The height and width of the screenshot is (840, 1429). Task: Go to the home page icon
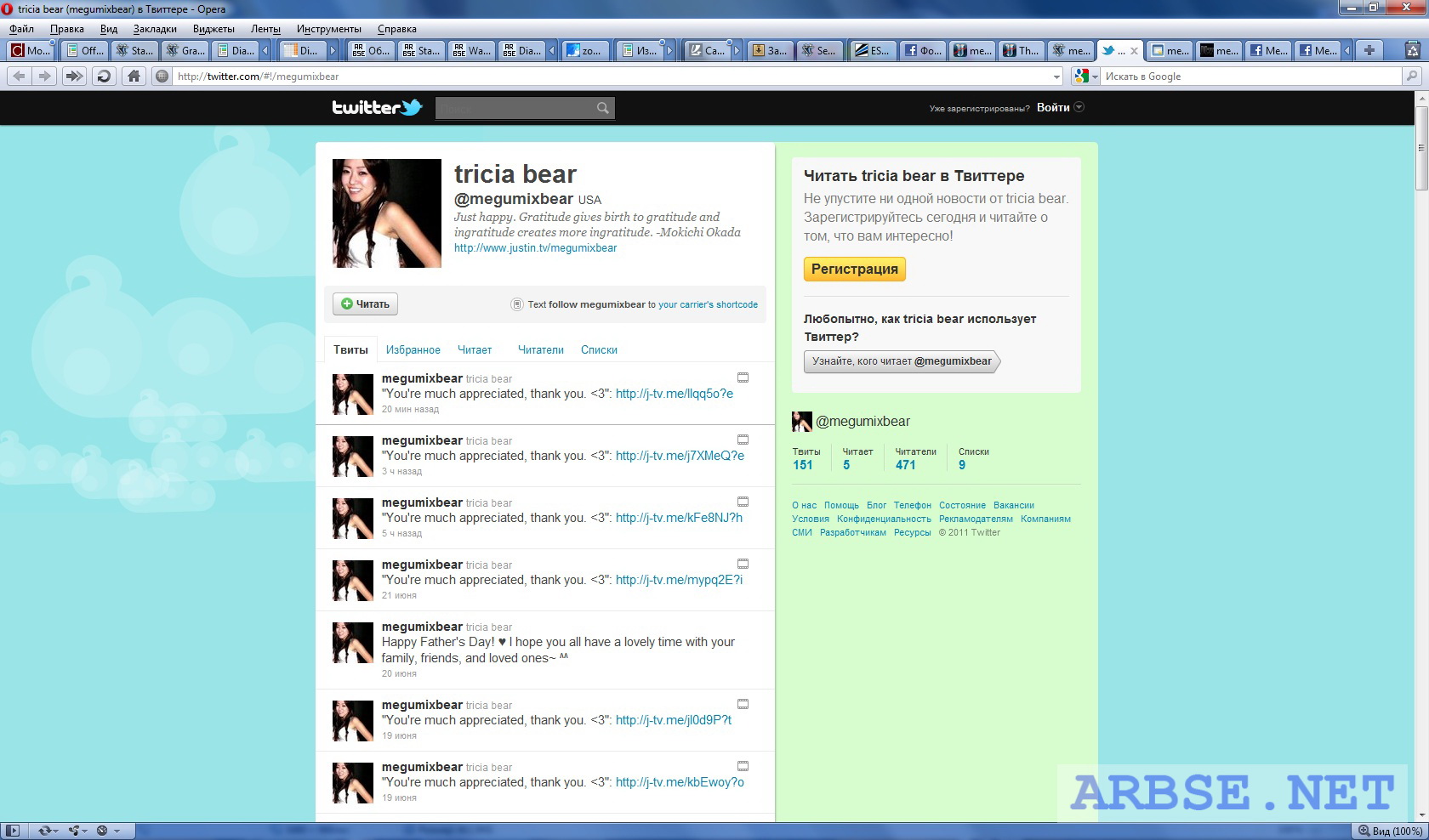134,77
